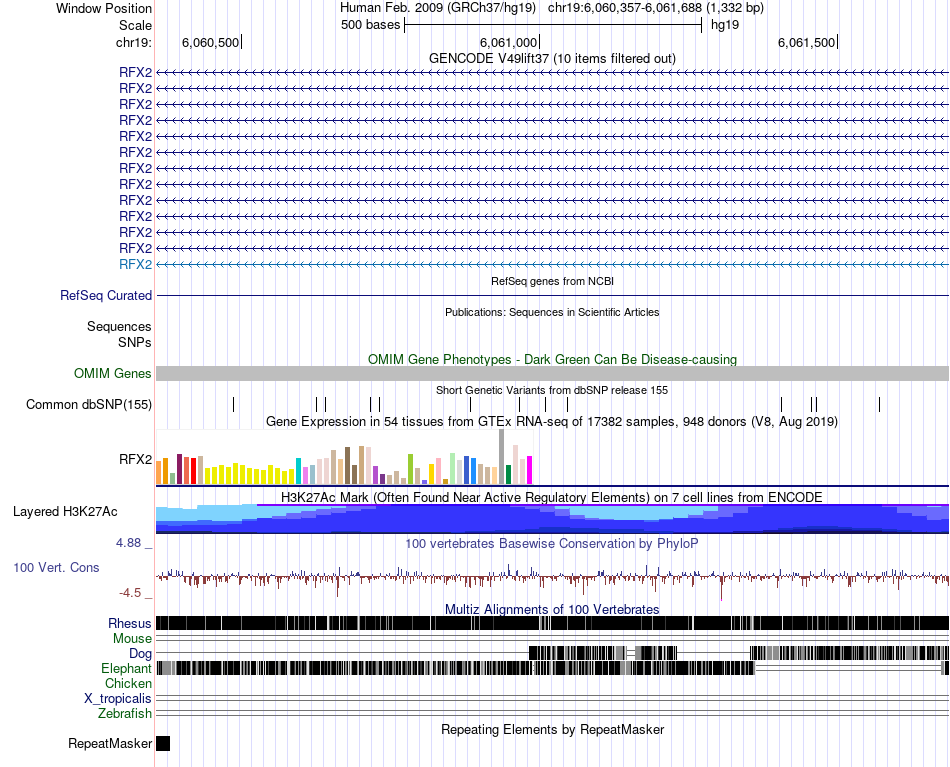The image size is (950, 767).
Task: Open '100 vertebrates Basewise Conservation by PhyloP'
Action: [552, 543]
